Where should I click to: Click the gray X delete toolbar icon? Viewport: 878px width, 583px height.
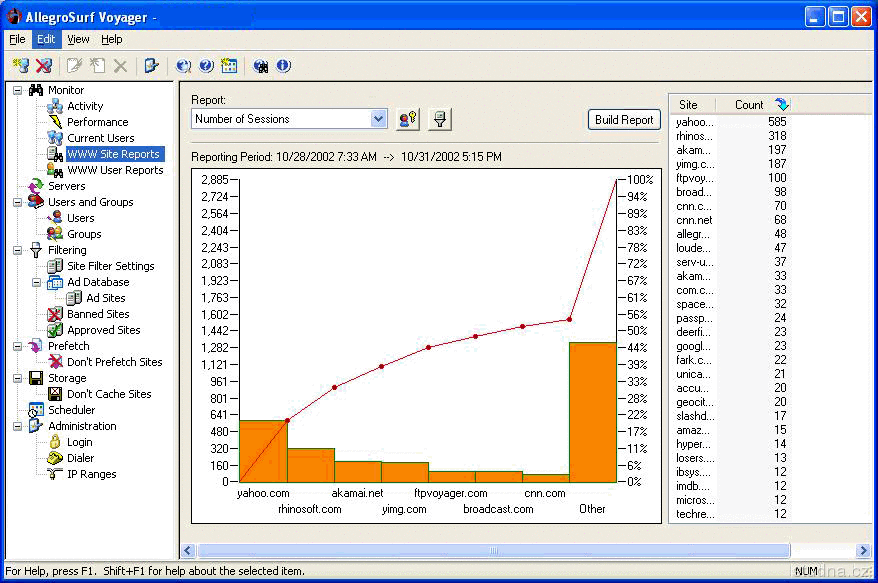click(120, 66)
